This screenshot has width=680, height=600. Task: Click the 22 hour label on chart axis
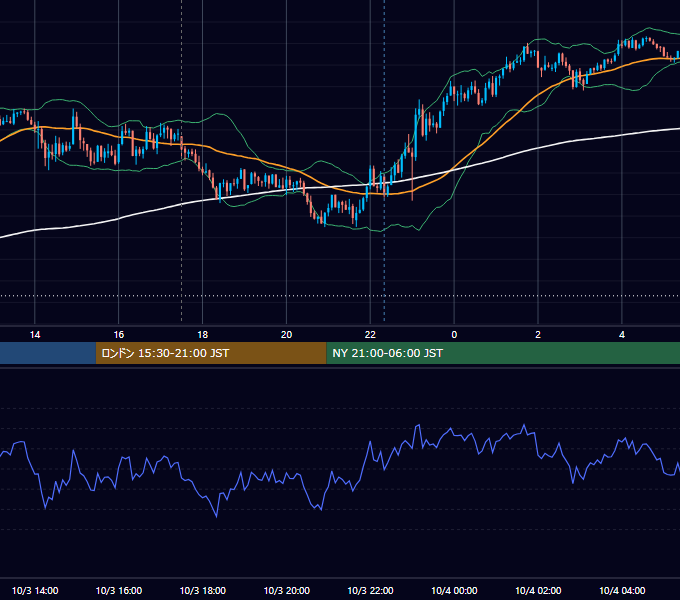pyautogui.click(x=370, y=335)
